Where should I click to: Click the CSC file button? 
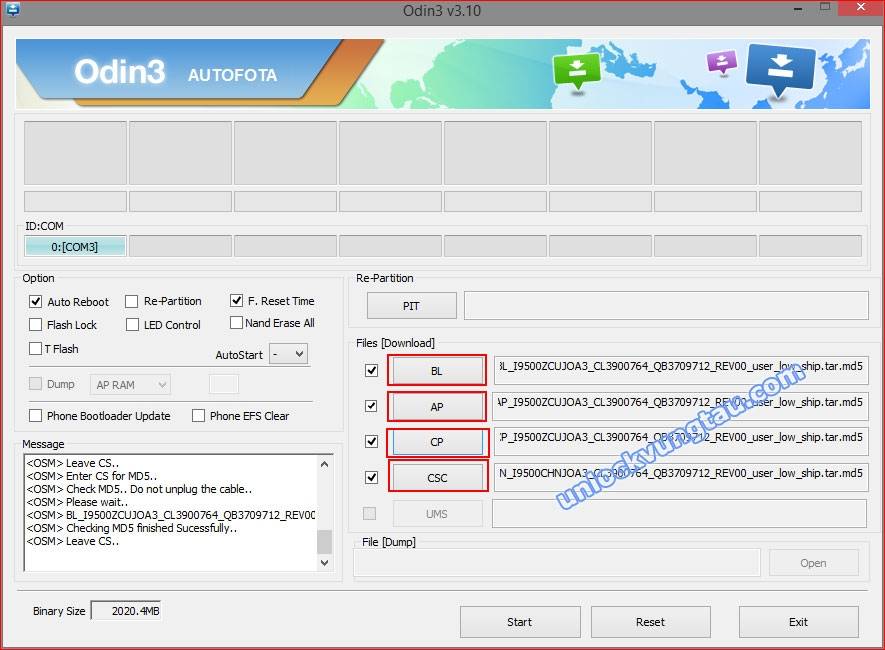pyautogui.click(x=437, y=478)
